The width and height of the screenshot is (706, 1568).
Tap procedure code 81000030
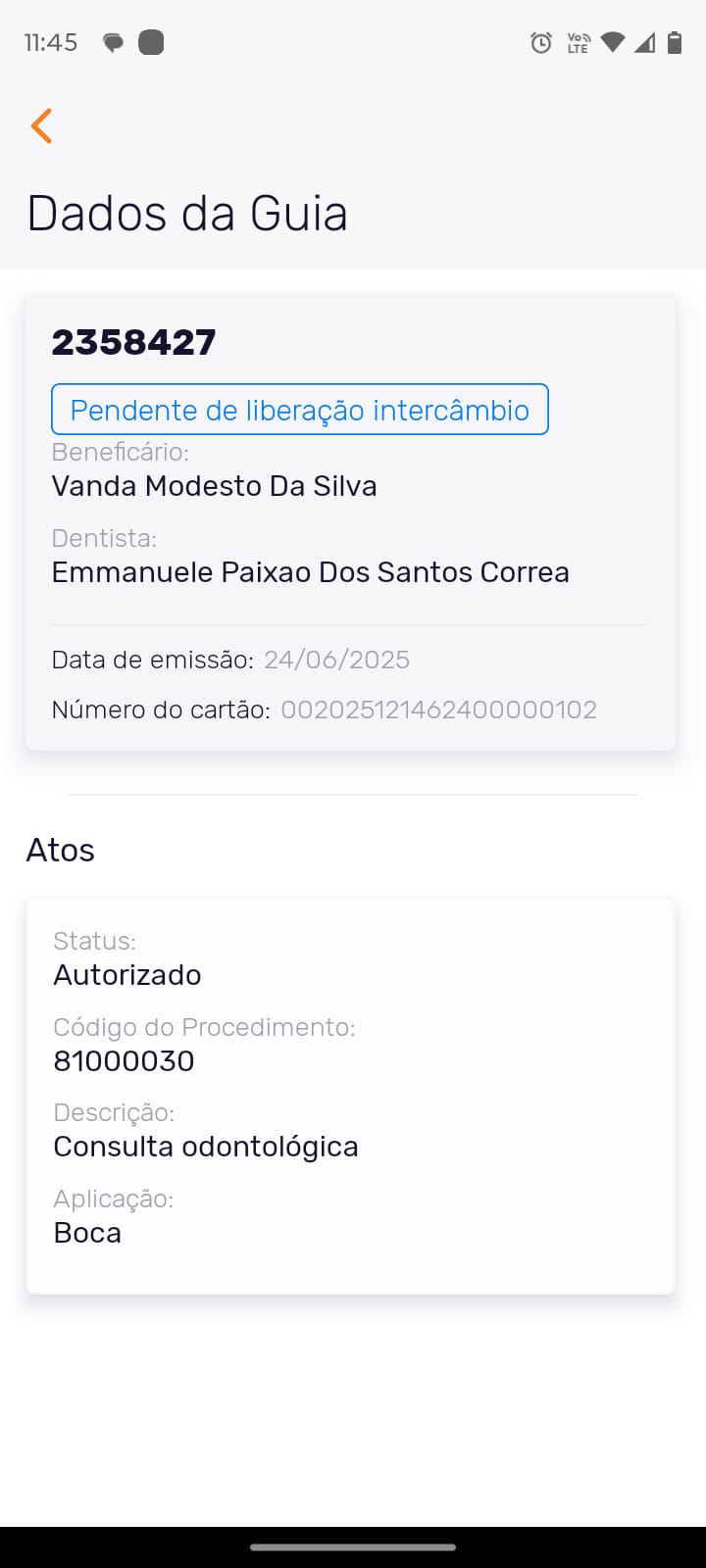pyautogui.click(x=124, y=1060)
